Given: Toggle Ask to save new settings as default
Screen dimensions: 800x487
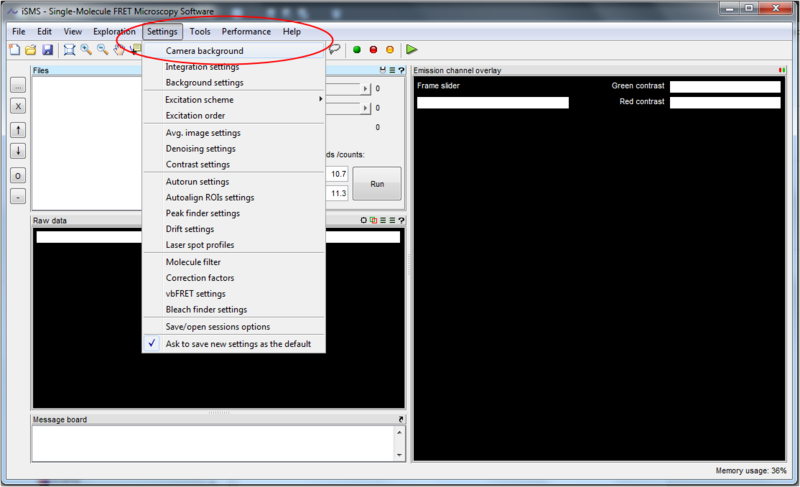Looking at the screenshot, I should pos(238,343).
